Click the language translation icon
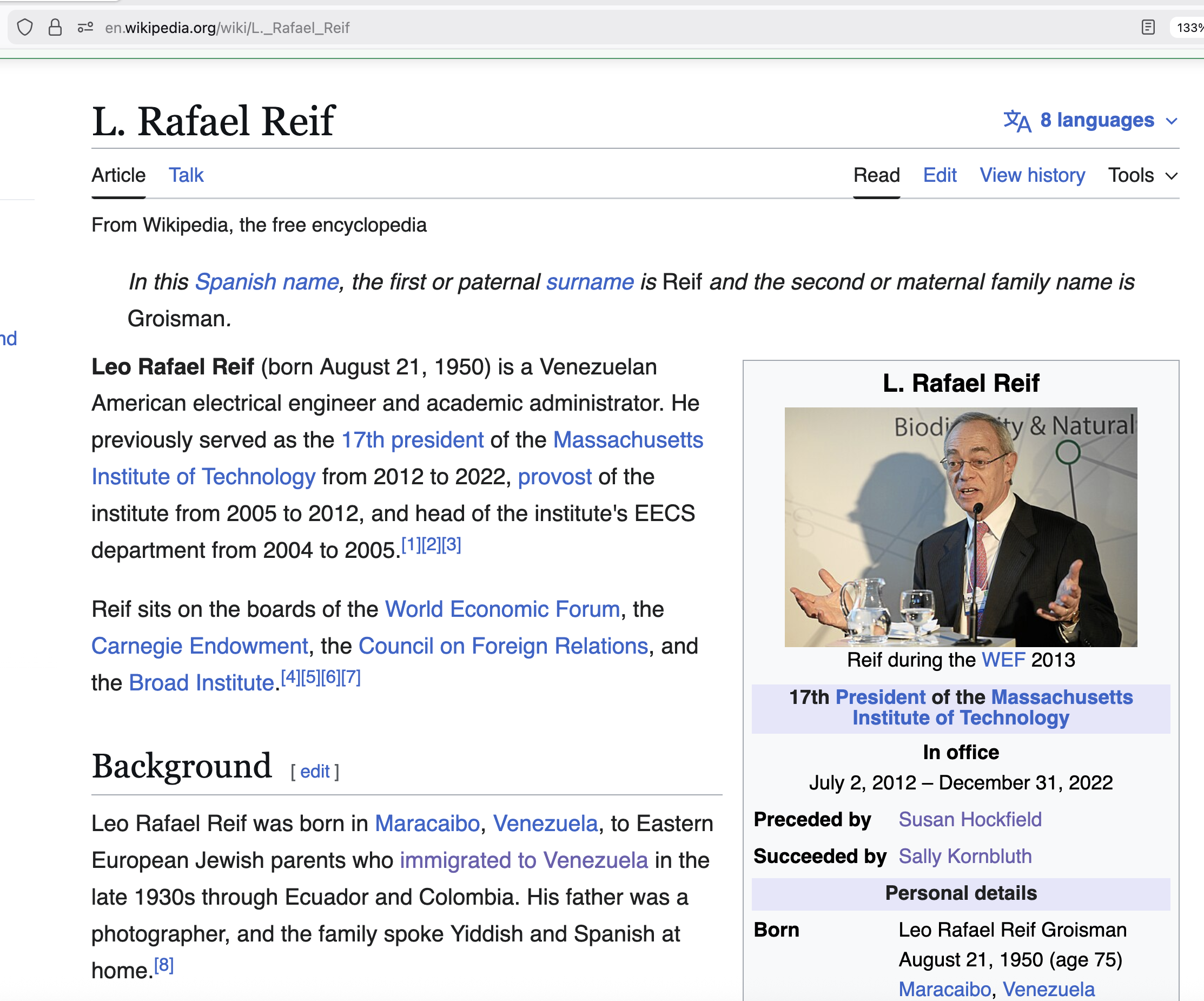This screenshot has width=1204, height=1001. click(1017, 121)
